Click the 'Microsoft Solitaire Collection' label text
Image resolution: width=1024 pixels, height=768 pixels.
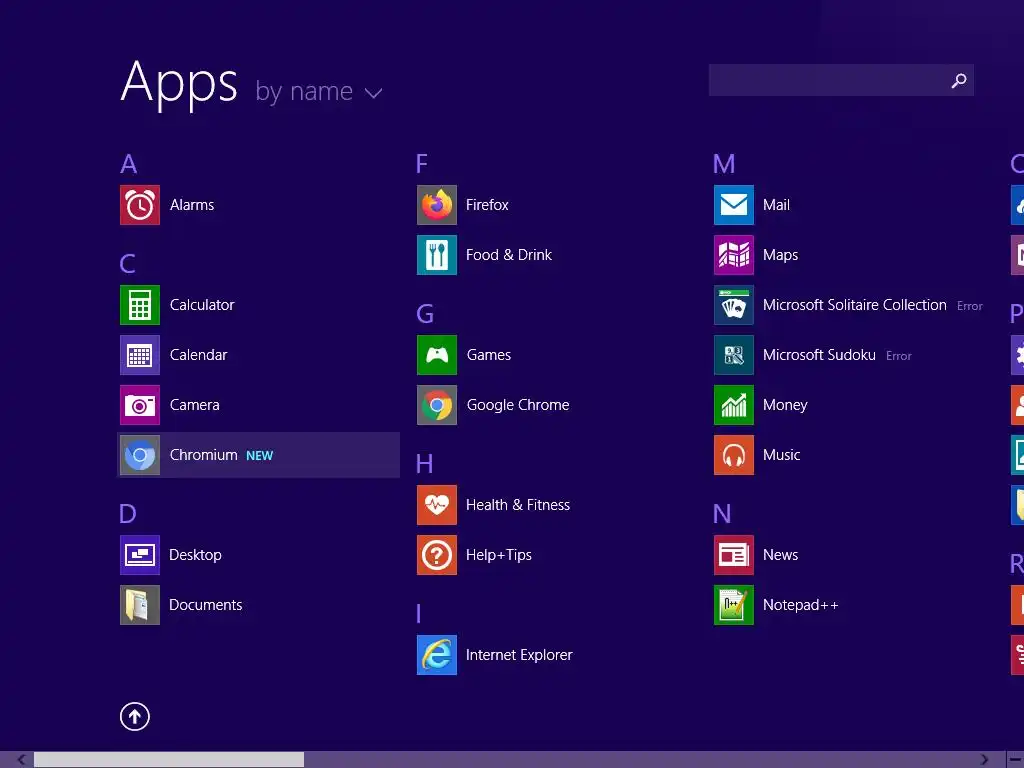point(855,305)
